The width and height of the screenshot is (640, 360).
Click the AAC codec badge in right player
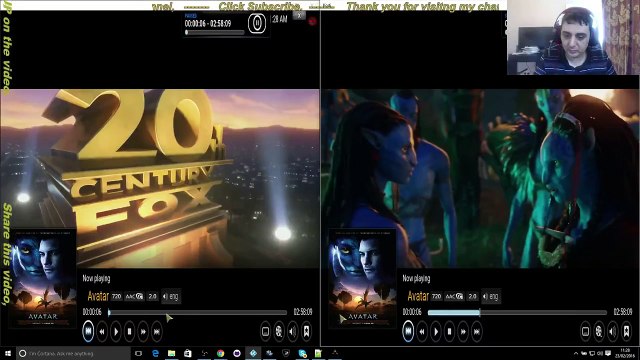(454, 296)
